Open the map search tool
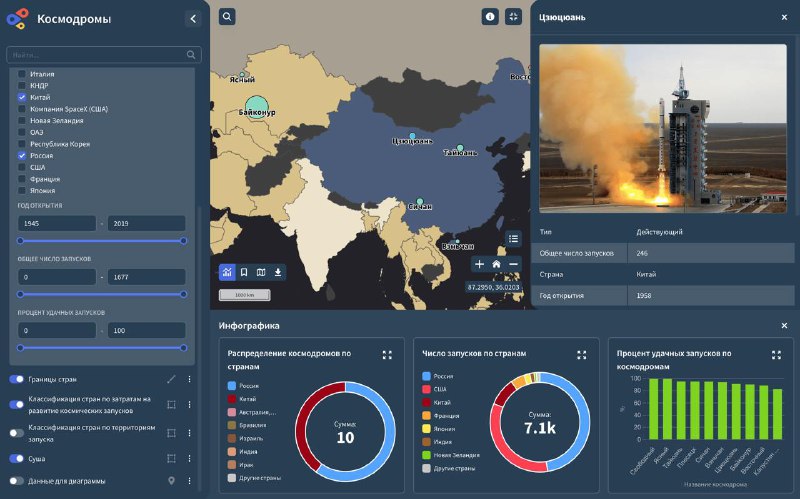Screen dimensions: 800x499 [x=227, y=17]
